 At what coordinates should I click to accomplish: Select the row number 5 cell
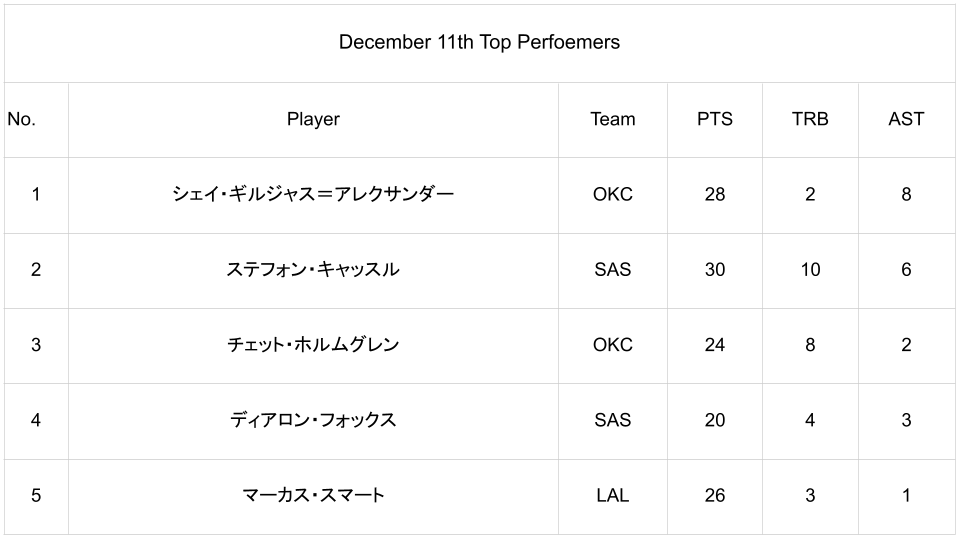(36, 495)
